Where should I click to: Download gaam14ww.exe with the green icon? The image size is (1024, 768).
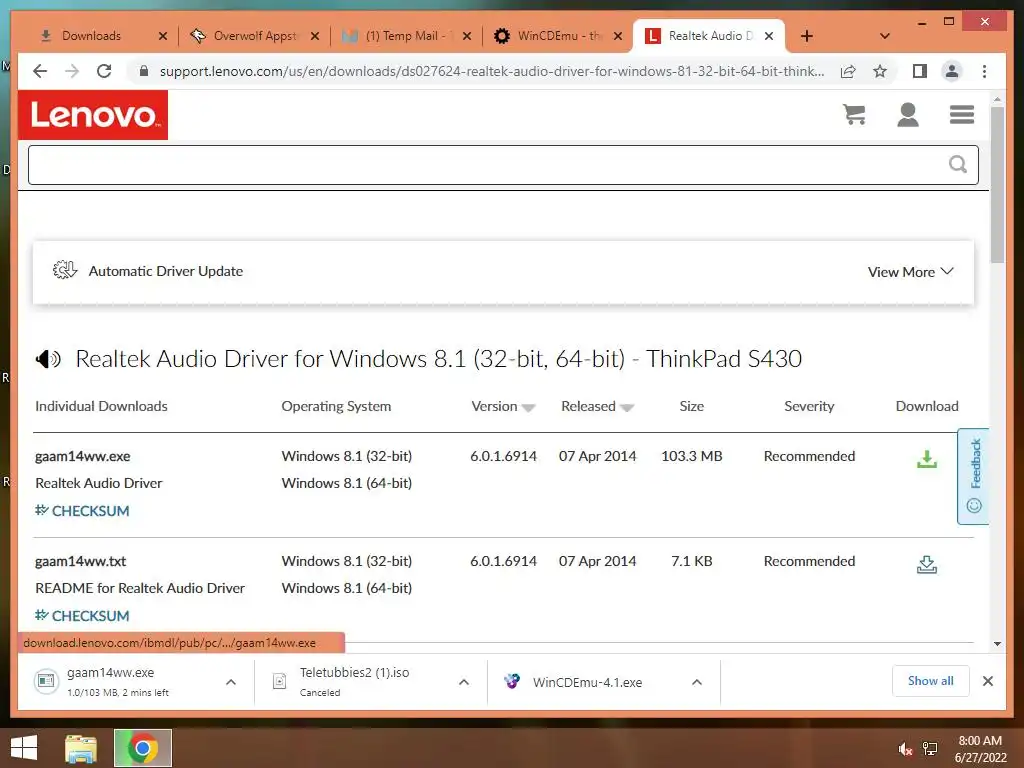pyautogui.click(x=926, y=459)
